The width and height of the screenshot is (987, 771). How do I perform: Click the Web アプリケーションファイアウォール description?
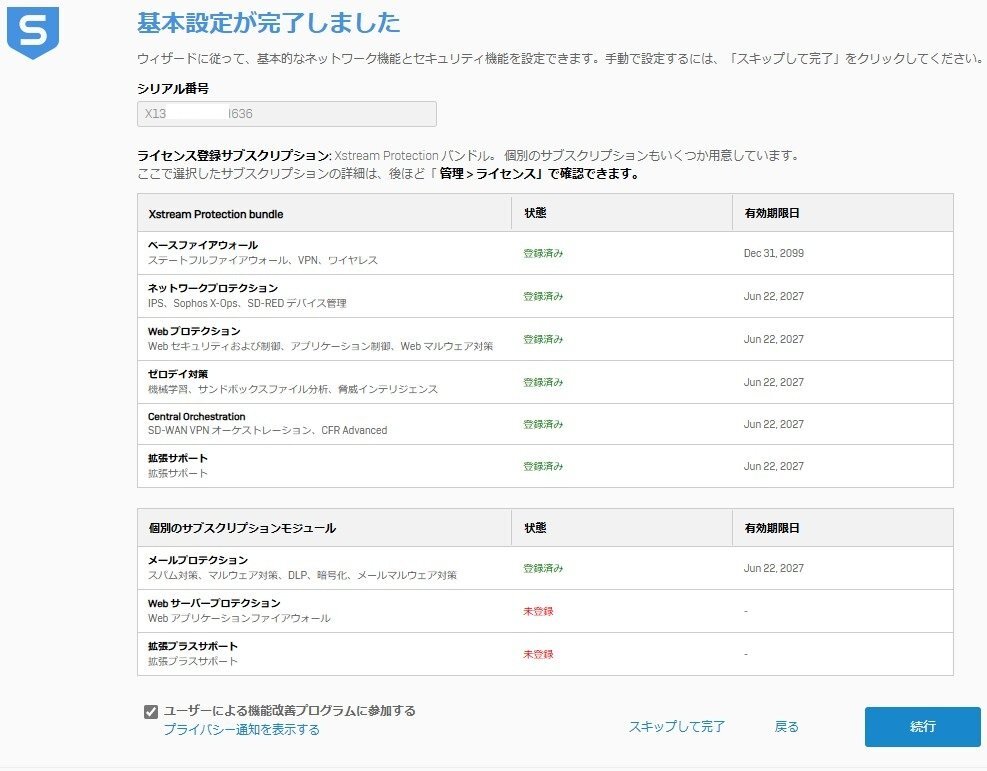[x=239, y=618]
